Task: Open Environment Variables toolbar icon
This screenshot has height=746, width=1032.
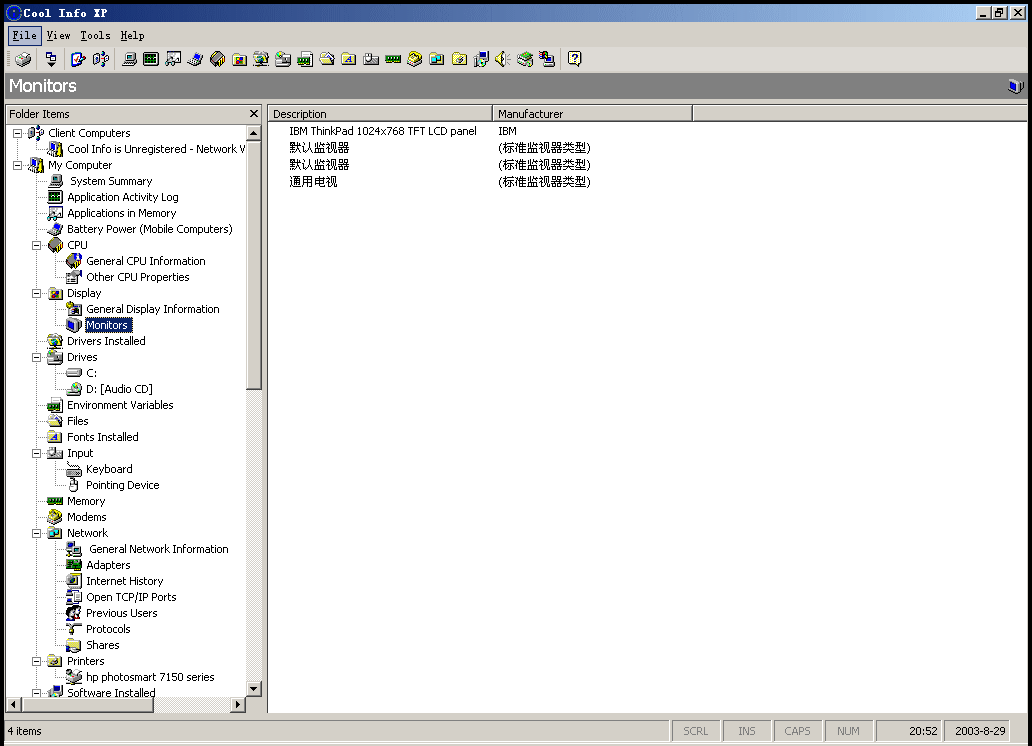Action: (305, 59)
